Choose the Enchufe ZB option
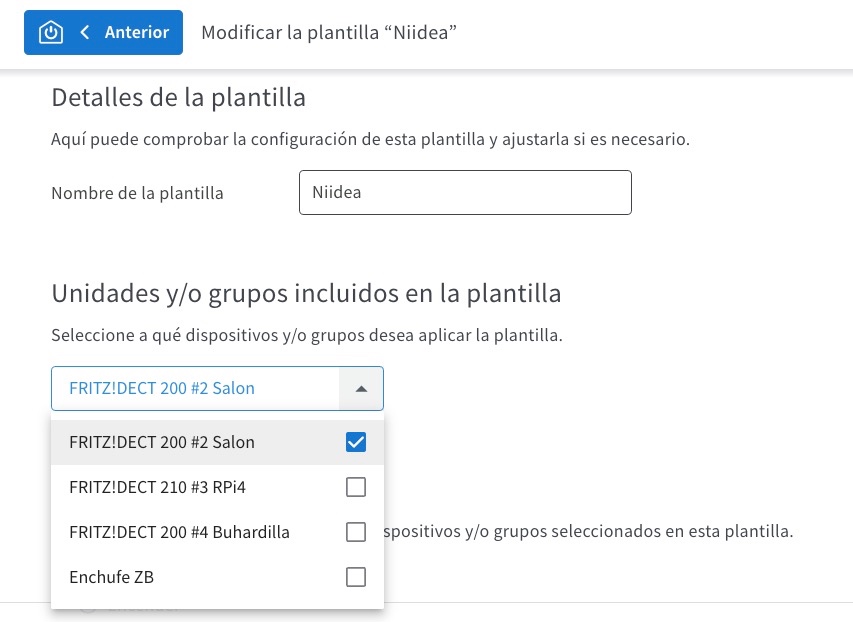 217,577
